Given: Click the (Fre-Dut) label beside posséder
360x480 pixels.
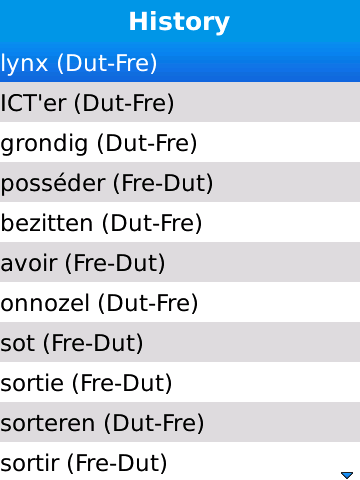Looking at the screenshot, I should point(163,183).
